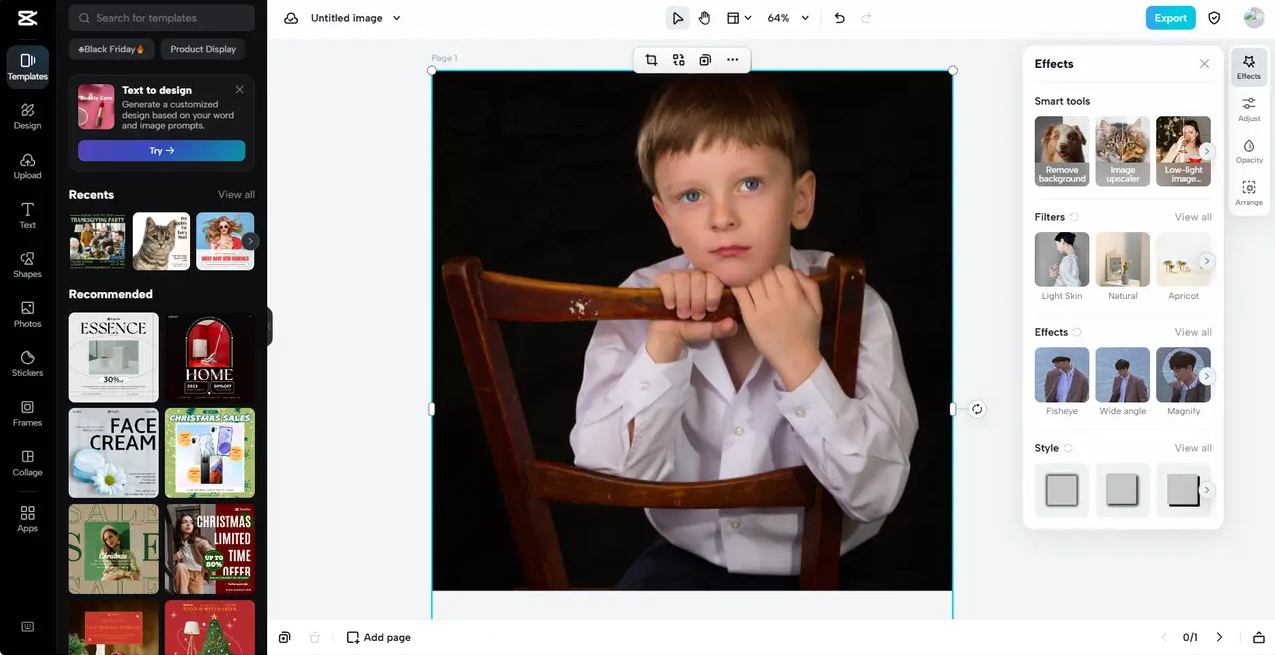
Task: Open the Frames sidebar panel
Action: click(x=27, y=413)
